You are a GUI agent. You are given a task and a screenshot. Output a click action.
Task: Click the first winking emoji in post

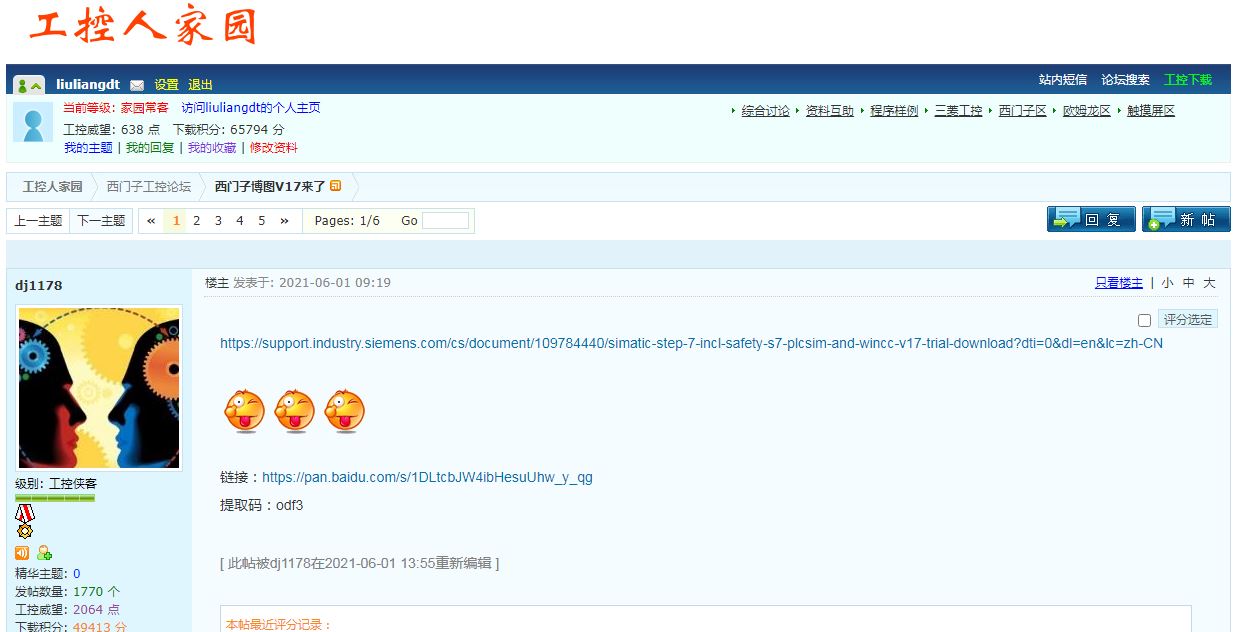click(x=244, y=411)
